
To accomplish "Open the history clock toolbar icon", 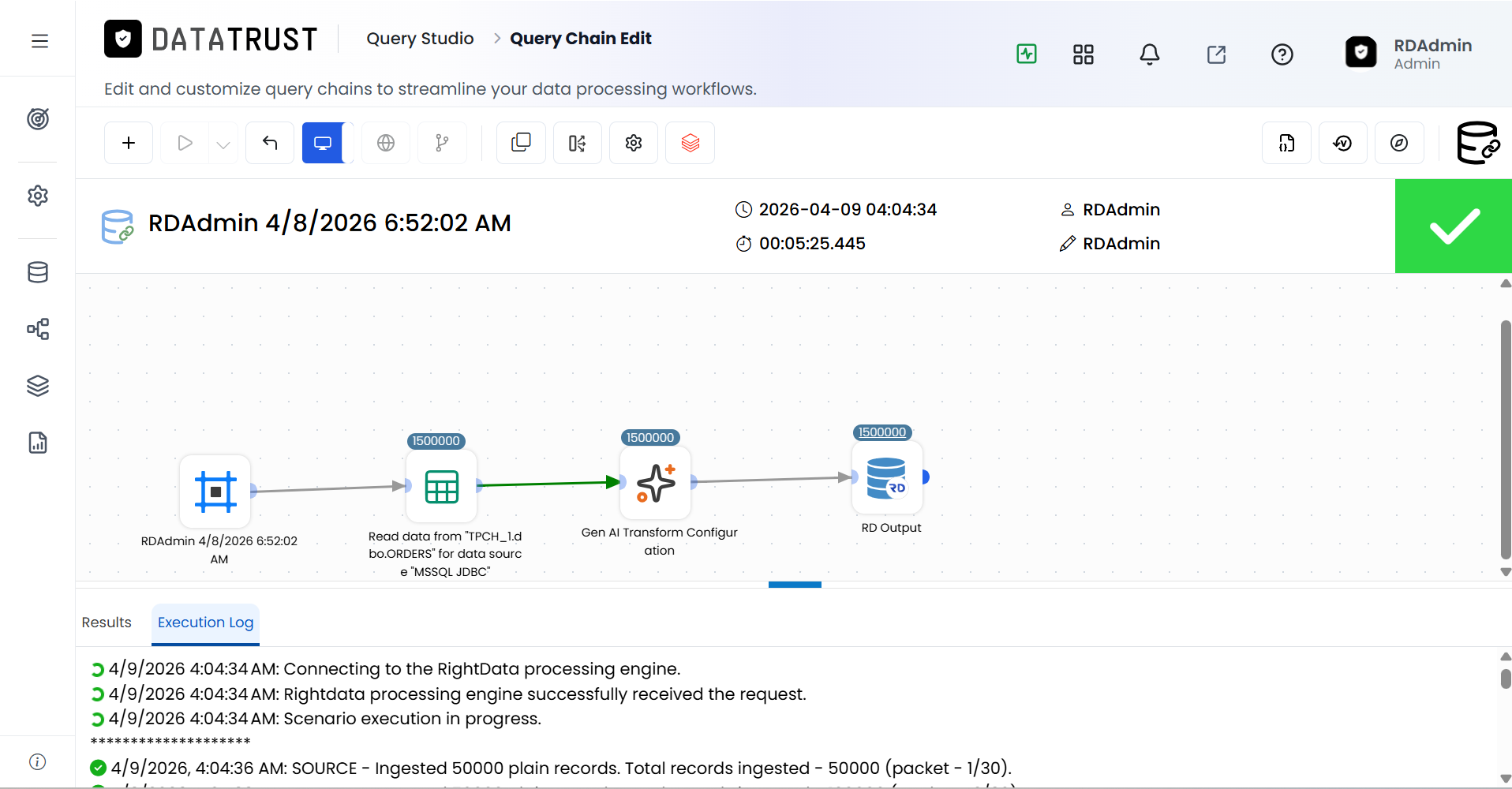I will coord(1343,143).
